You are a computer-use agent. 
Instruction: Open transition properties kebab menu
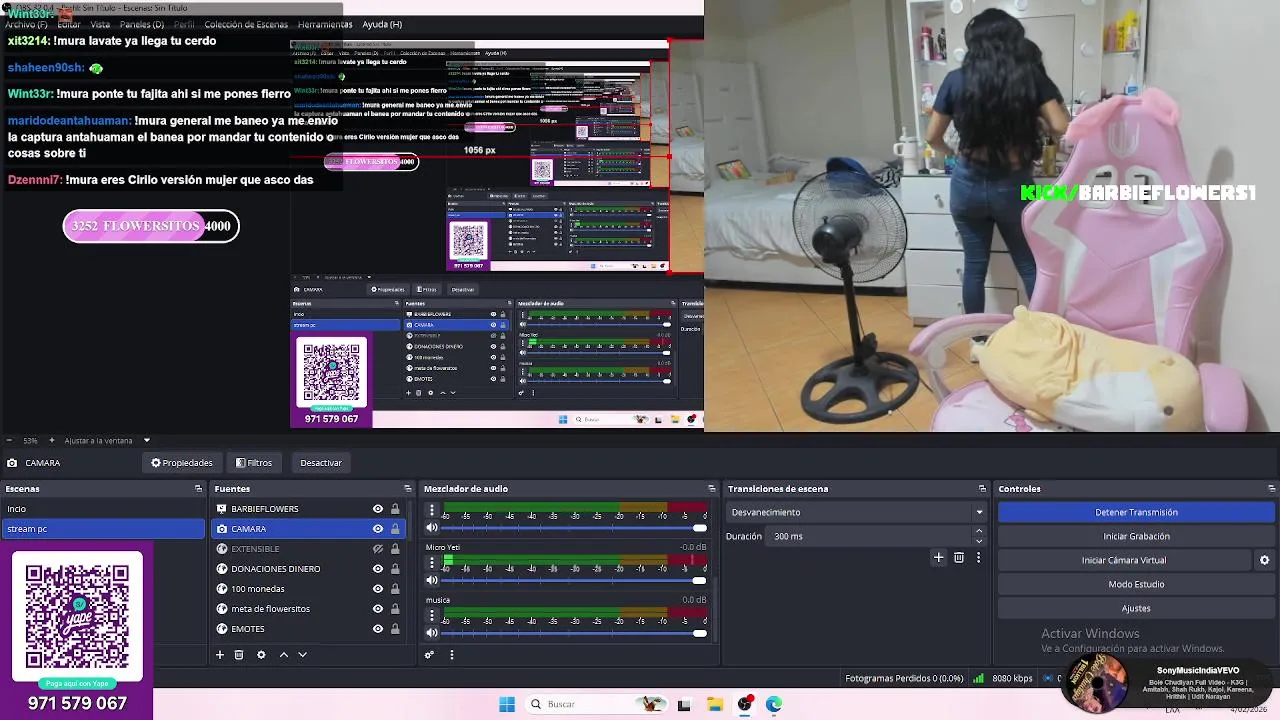978,557
